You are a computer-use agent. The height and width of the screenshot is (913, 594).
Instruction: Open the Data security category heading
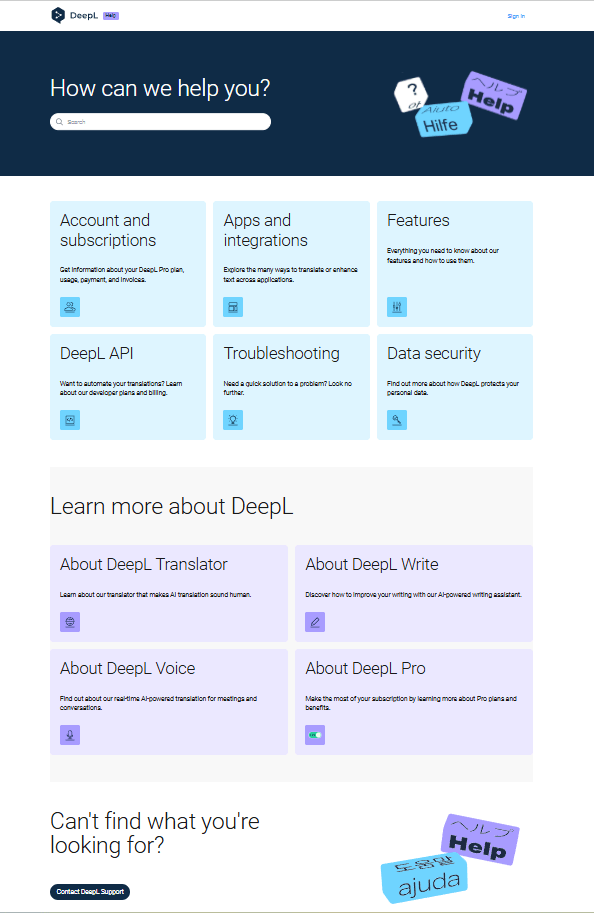tap(434, 353)
